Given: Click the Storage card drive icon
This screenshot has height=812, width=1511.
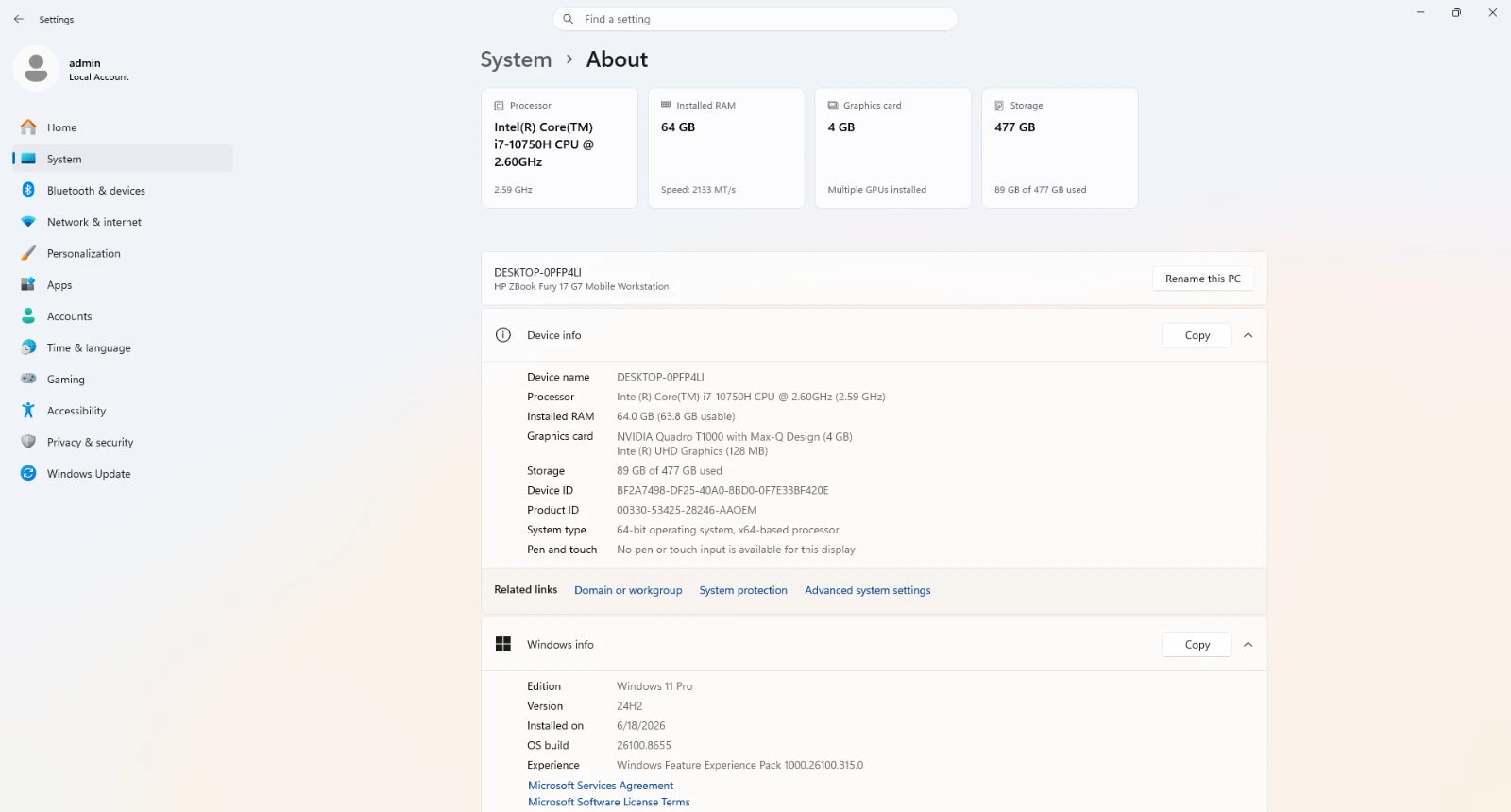Looking at the screenshot, I should (999, 106).
